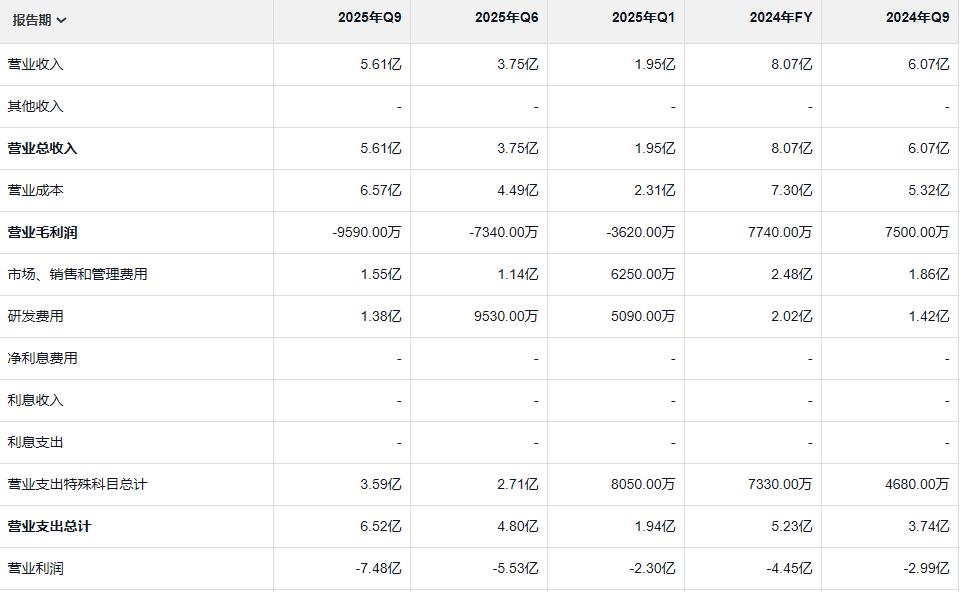Click the 营业毛利润 row label
This screenshot has height=592, width=961.
tap(42, 232)
